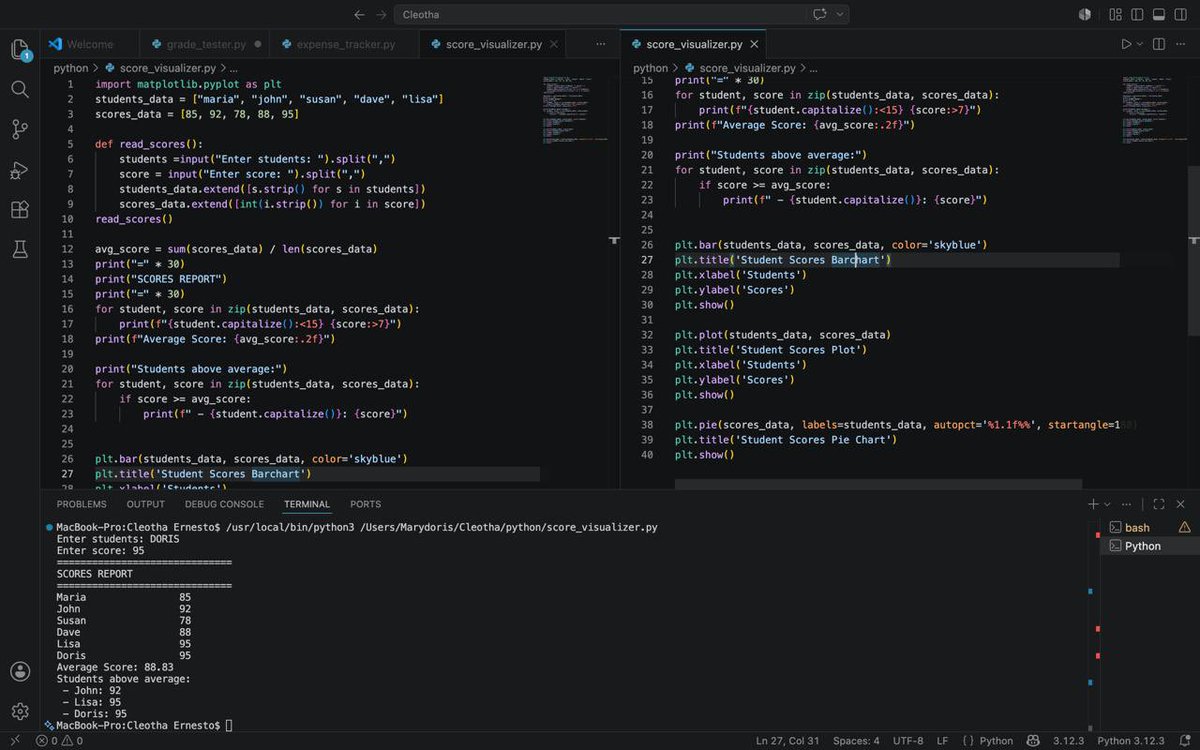
Task: Open the PORTS panel tab
Action: coord(365,504)
